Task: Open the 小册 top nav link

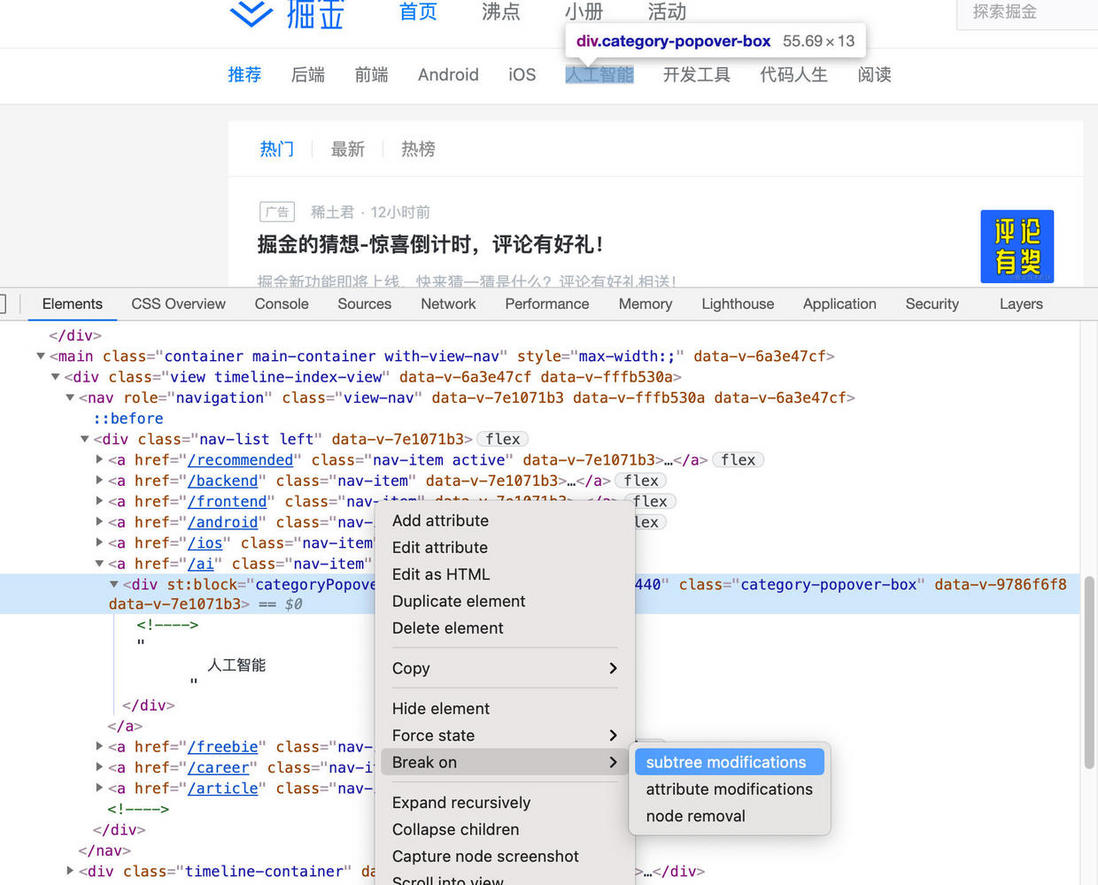Action: pos(583,11)
